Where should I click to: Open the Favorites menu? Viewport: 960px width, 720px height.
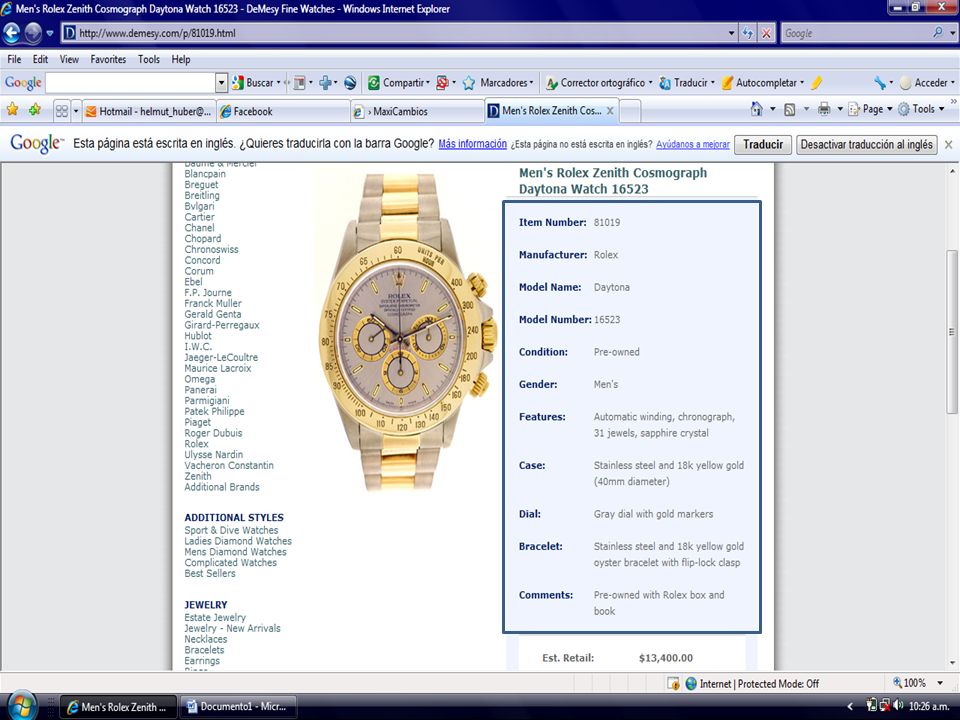tap(108, 59)
